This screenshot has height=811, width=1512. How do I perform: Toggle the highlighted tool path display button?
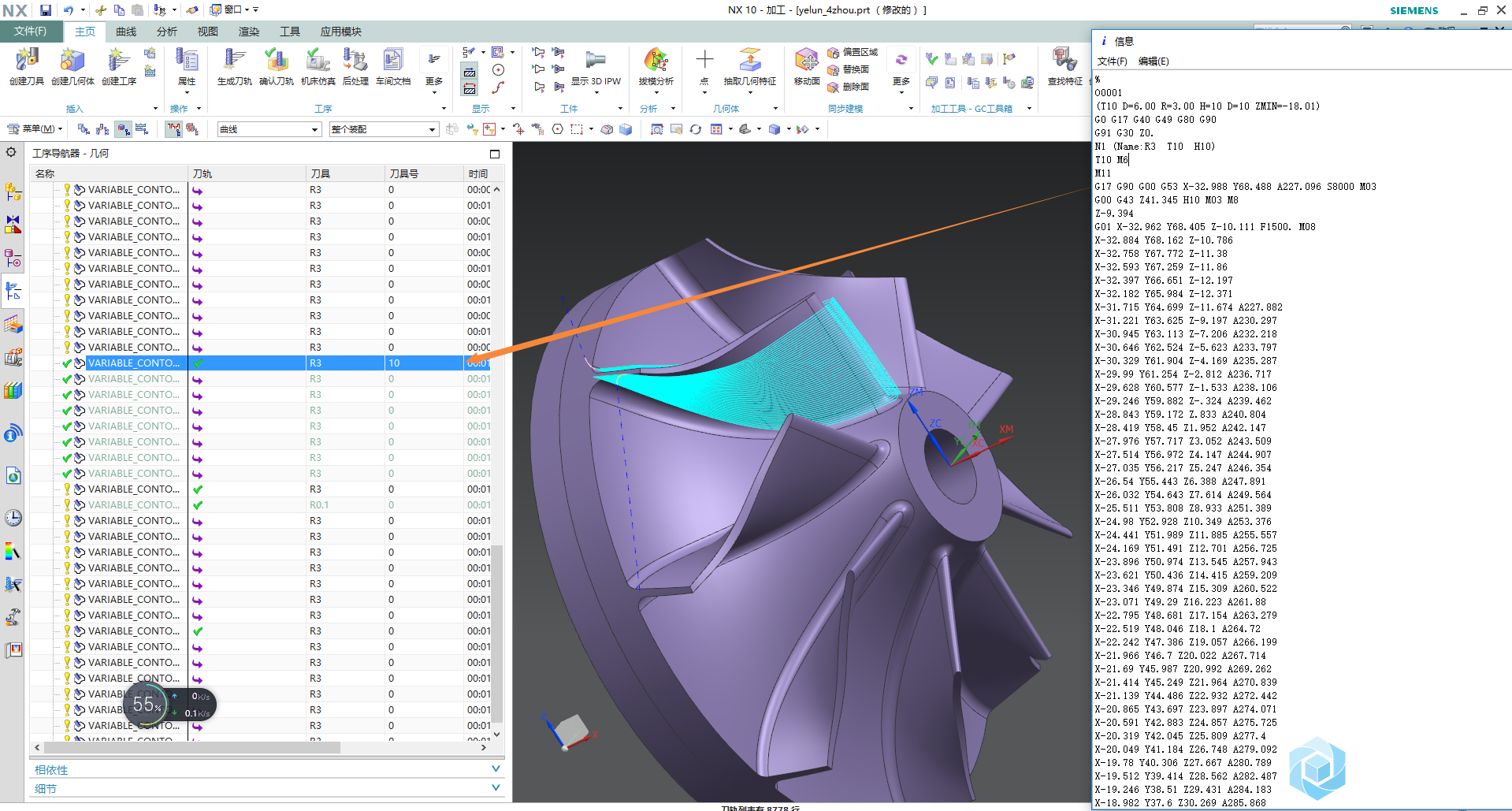coord(173,129)
